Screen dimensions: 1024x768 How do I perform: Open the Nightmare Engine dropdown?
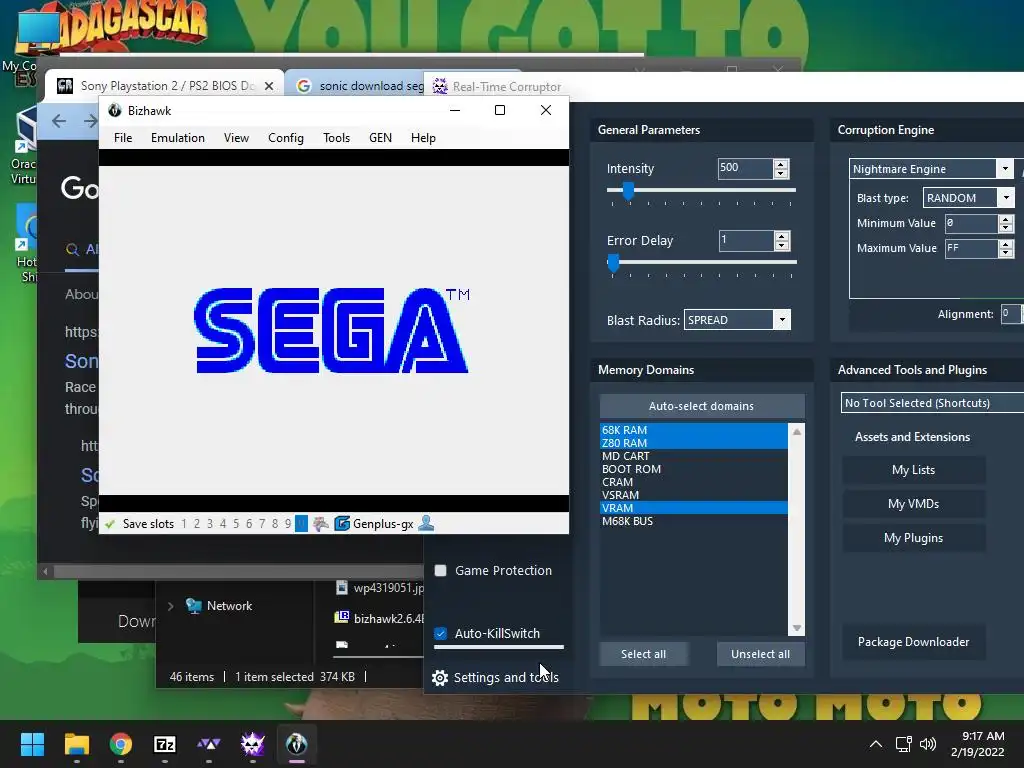tap(1005, 168)
